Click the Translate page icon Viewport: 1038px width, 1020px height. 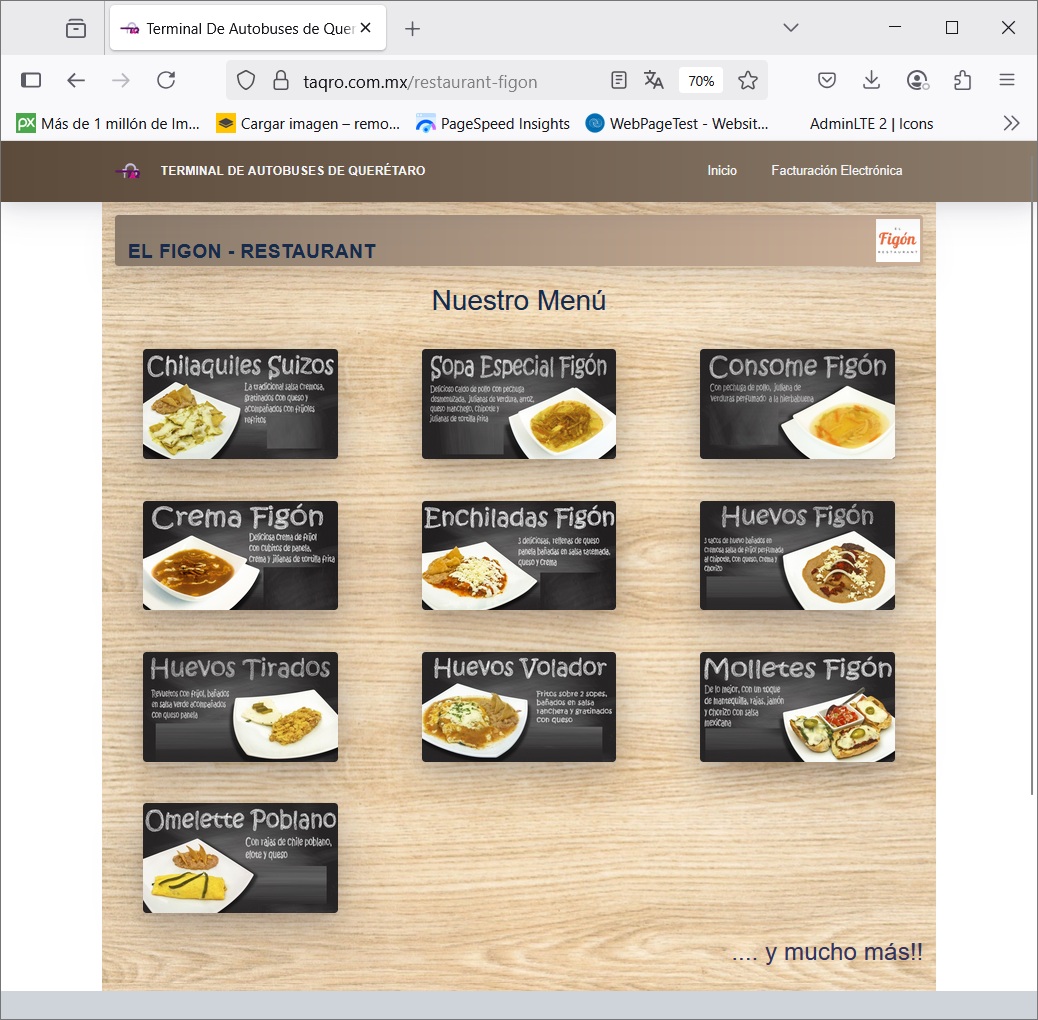coord(654,81)
